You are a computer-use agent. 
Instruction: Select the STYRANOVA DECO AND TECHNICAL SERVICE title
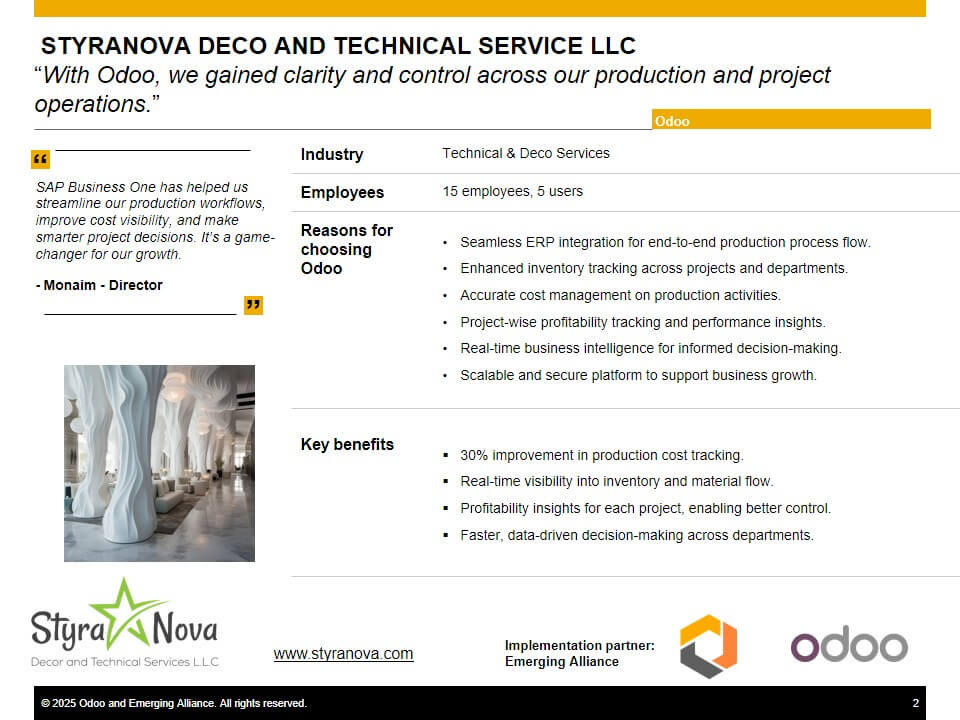pyautogui.click(x=338, y=46)
